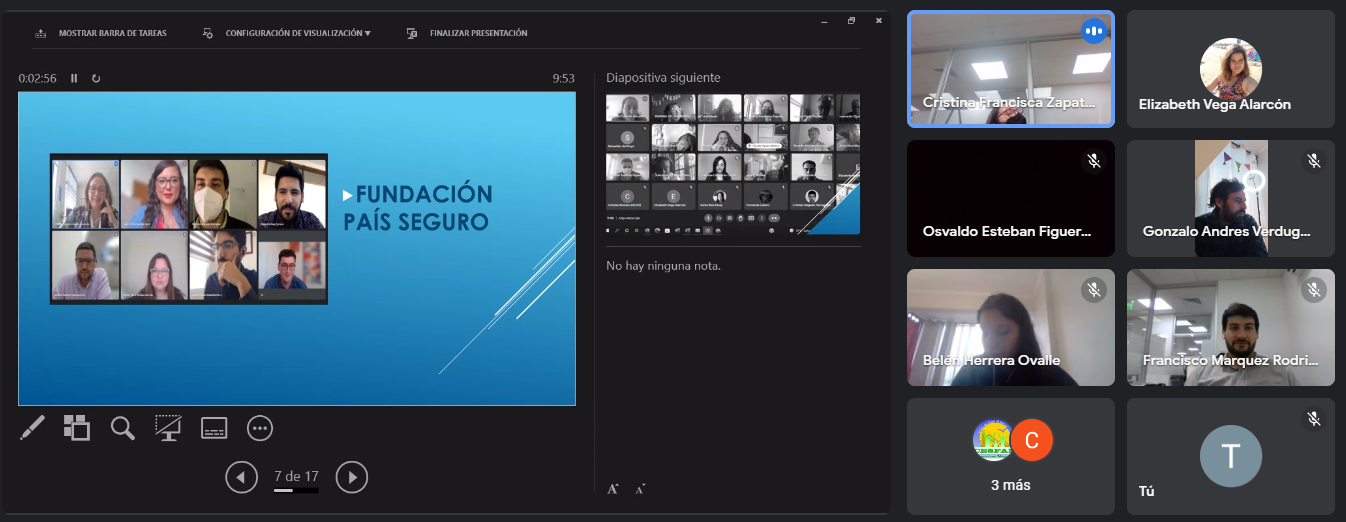Image resolution: width=1346 pixels, height=522 pixels.
Task: Click Diapositiva siguiente label
Action: point(663,78)
